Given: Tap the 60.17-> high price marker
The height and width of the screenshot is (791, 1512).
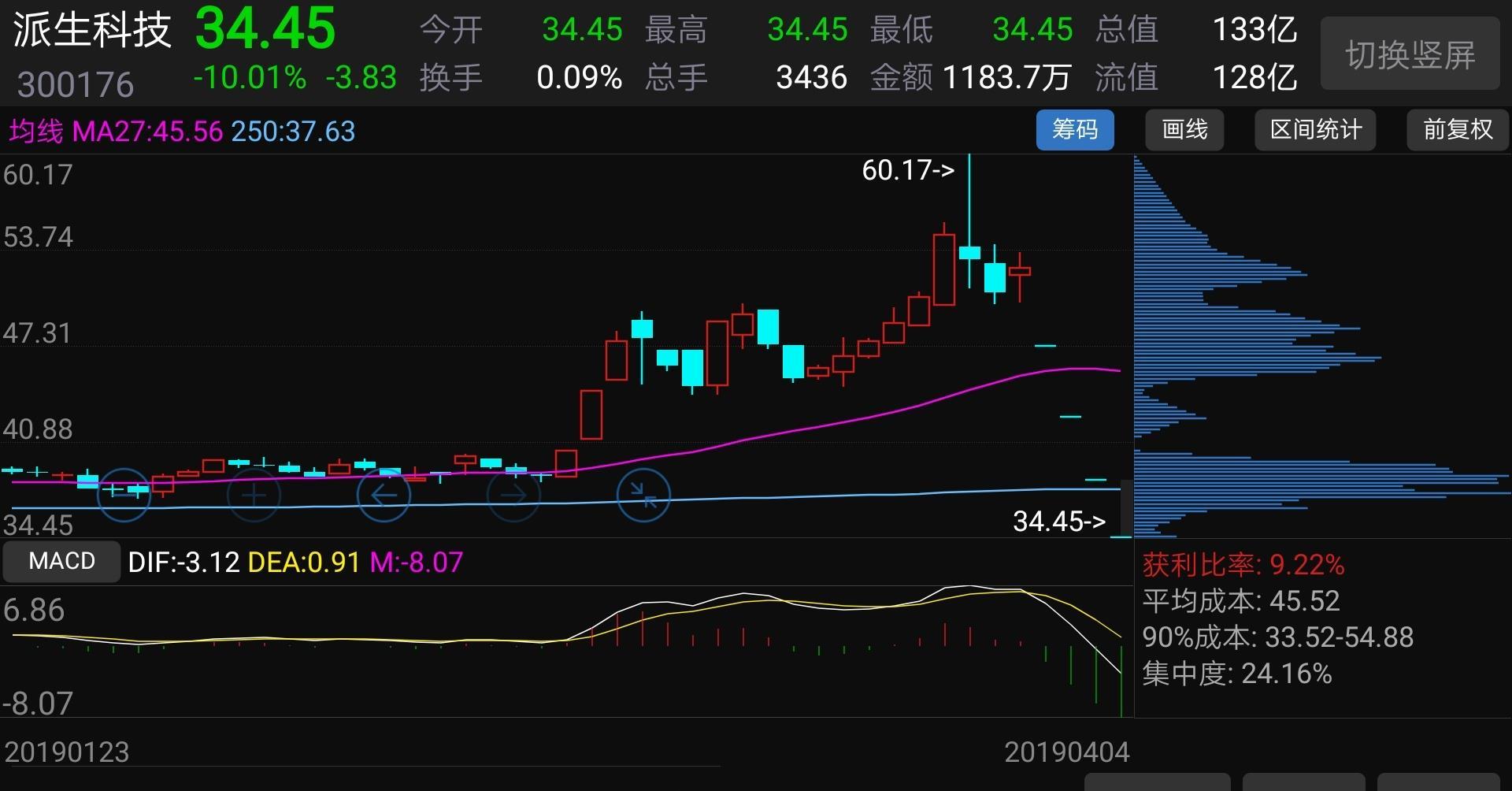Looking at the screenshot, I should [x=908, y=170].
